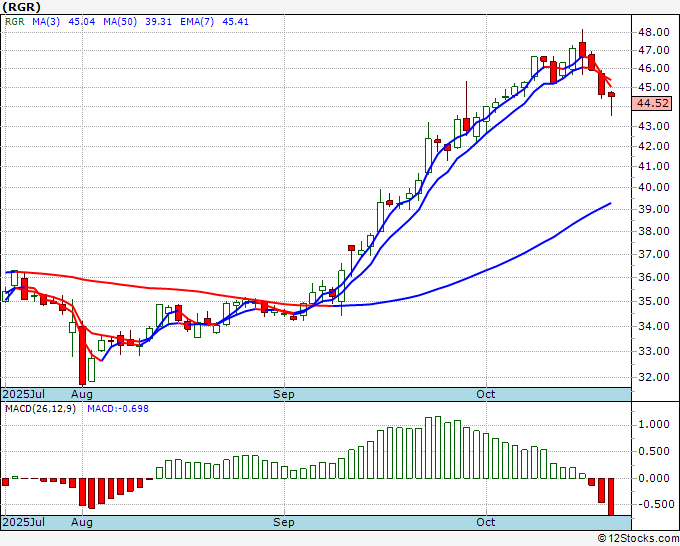Click the 38.00 price axis label

coord(654,232)
